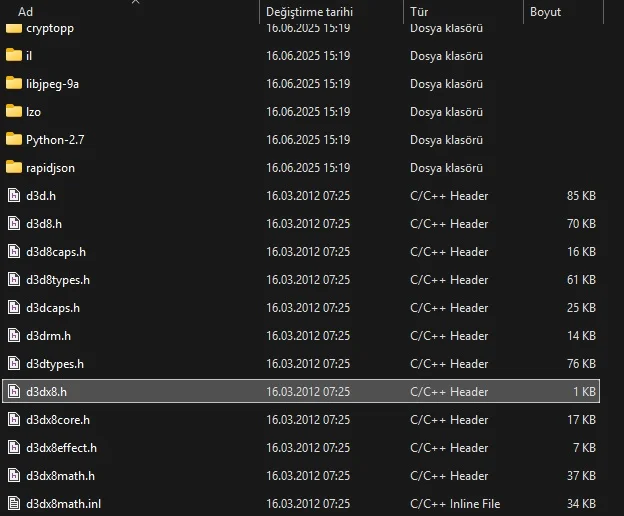Select the lzo folder name
This screenshot has height=516, width=624.
tap(33, 112)
